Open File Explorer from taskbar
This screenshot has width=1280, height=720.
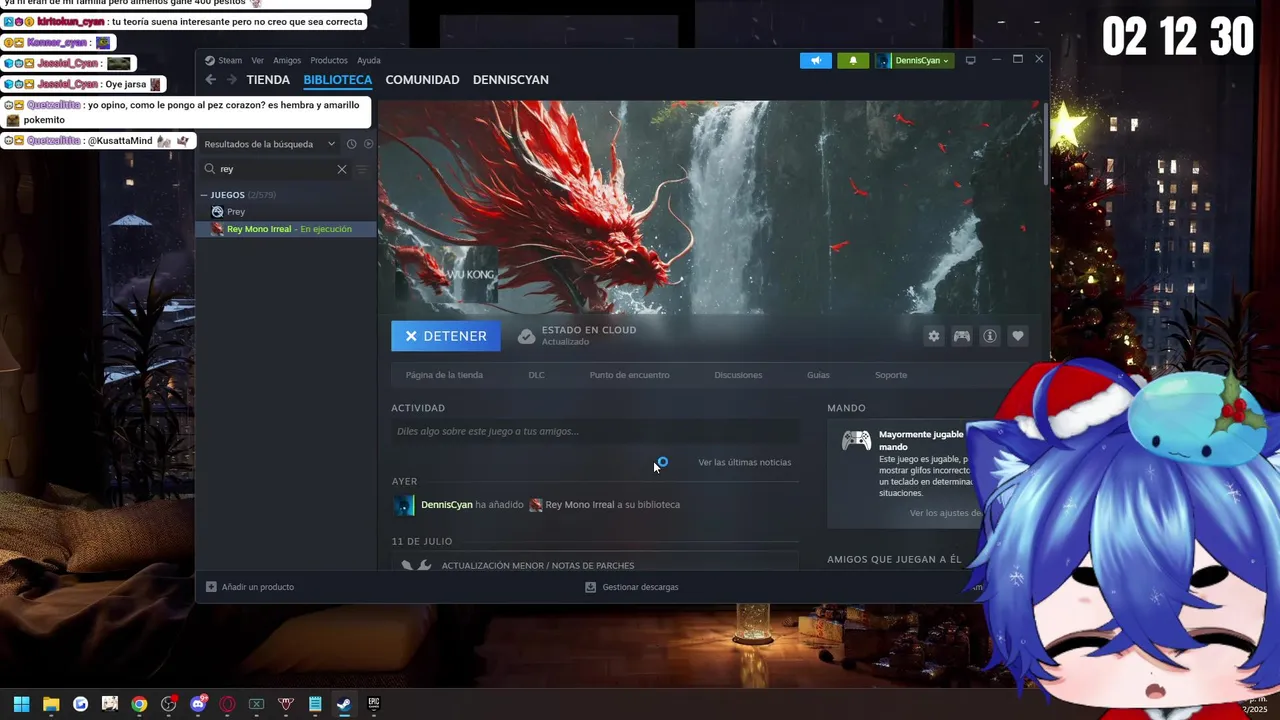[x=51, y=704]
